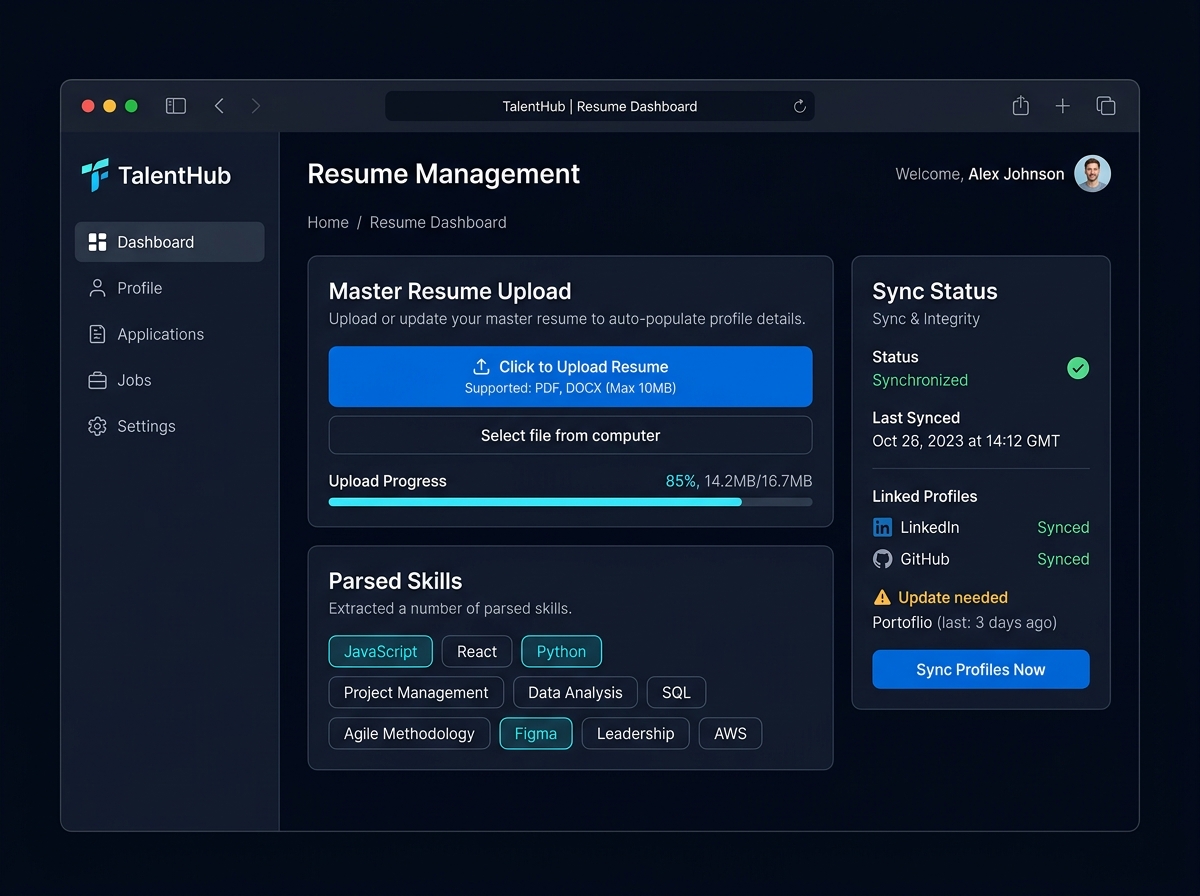Click the LinkedIn profile name
Image resolution: width=1200 pixels, height=896 pixels.
[929, 527]
